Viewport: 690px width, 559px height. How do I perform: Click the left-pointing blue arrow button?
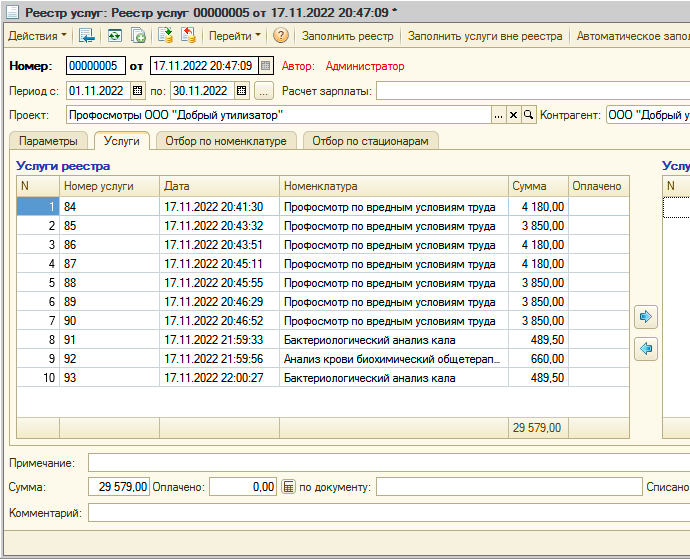tap(646, 349)
